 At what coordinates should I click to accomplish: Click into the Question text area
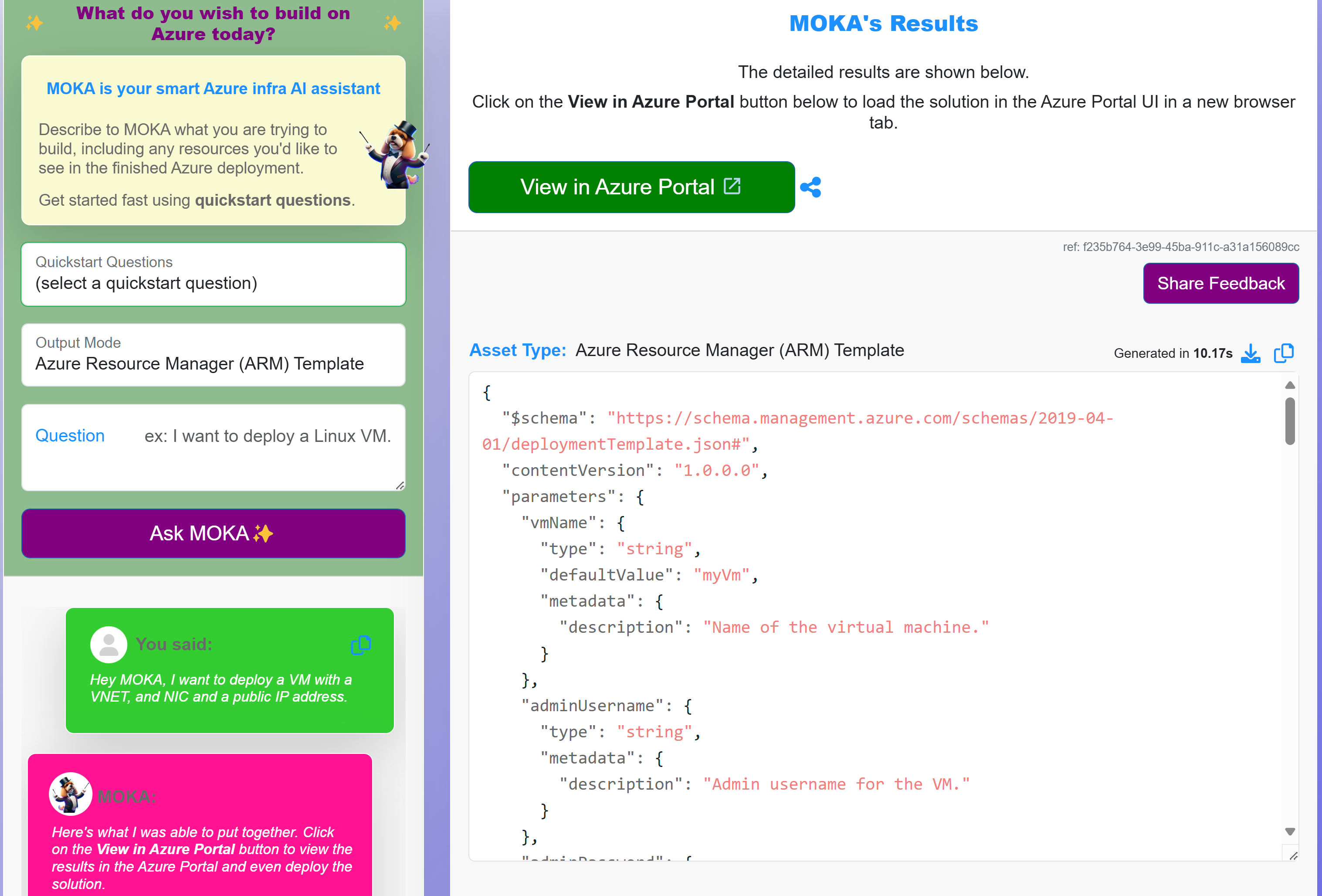(x=214, y=447)
